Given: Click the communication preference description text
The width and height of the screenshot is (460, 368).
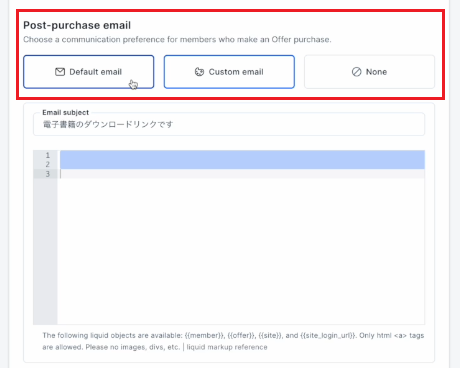Looking at the screenshot, I should (x=177, y=40).
